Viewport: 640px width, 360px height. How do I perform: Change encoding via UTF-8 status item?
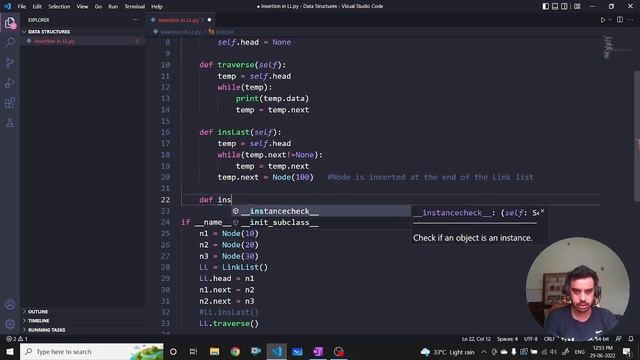coord(531,339)
